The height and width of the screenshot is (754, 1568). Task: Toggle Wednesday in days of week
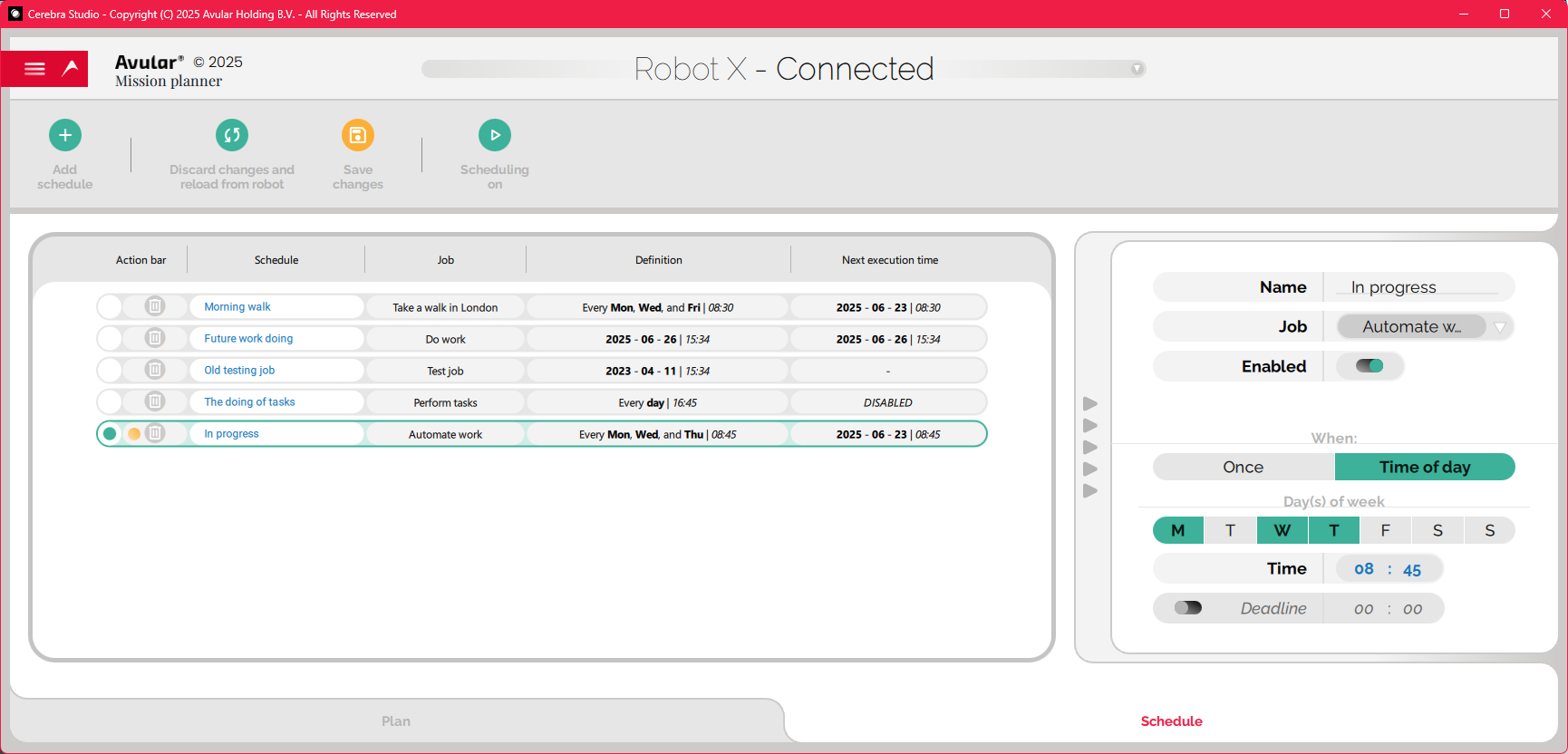(1282, 530)
